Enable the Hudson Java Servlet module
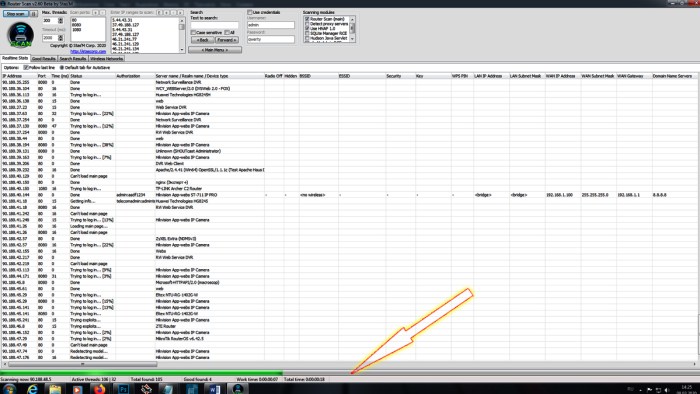Image resolution: width=700 pixels, height=394 pixels. pos(307,38)
